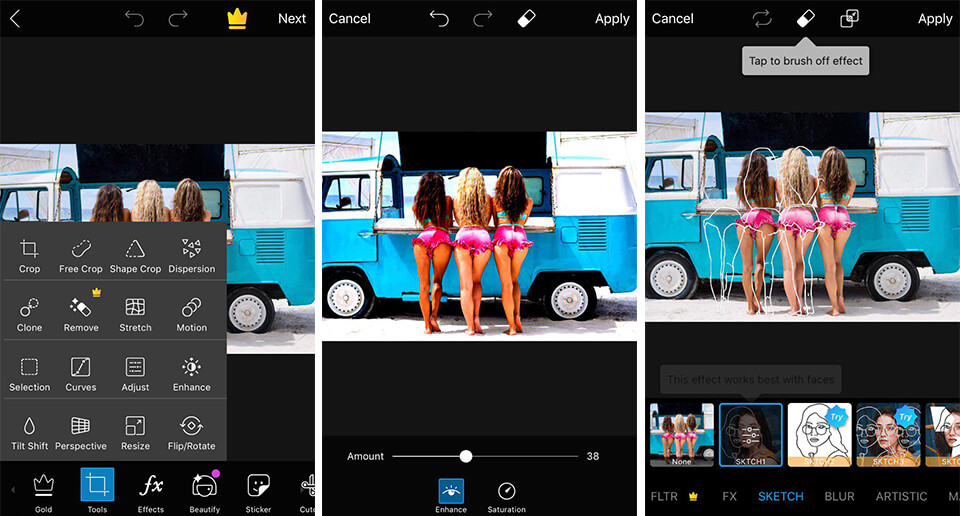
Task: Open the Curves tool
Action: tap(81, 374)
